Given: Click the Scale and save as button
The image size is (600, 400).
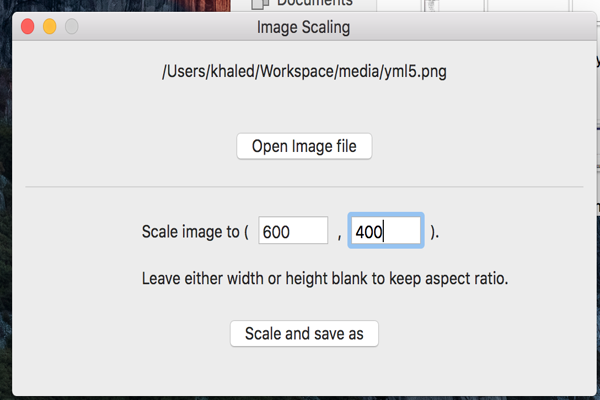Looking at the screenshot, I should click(304, 334).
